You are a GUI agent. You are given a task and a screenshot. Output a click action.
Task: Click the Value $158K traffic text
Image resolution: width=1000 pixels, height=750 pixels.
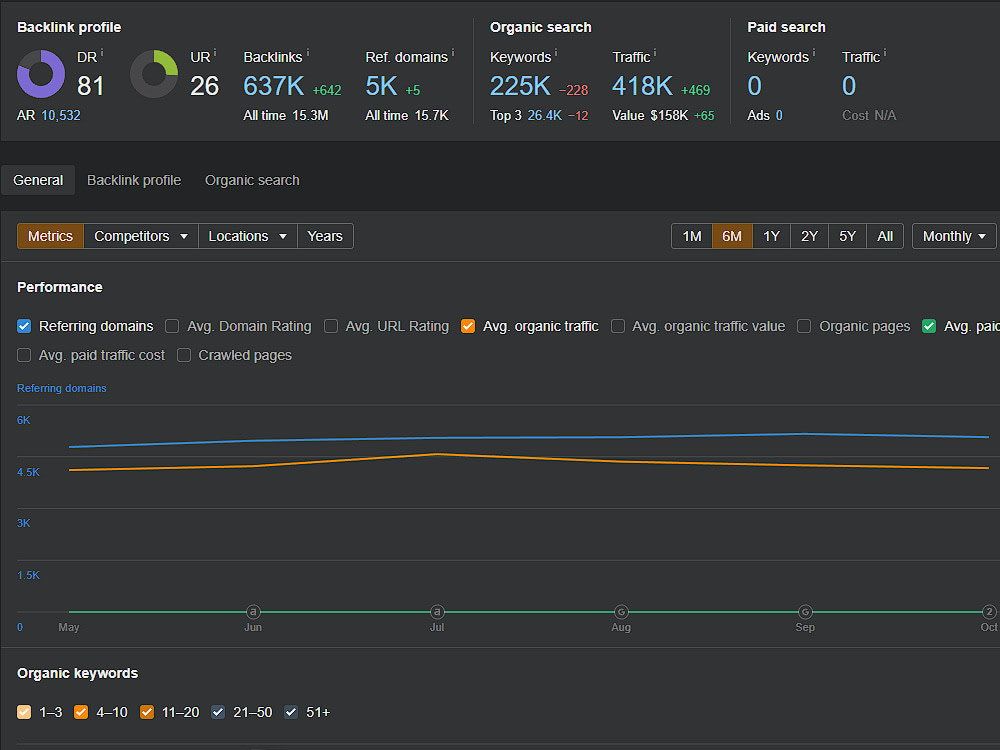pos(651,115)
